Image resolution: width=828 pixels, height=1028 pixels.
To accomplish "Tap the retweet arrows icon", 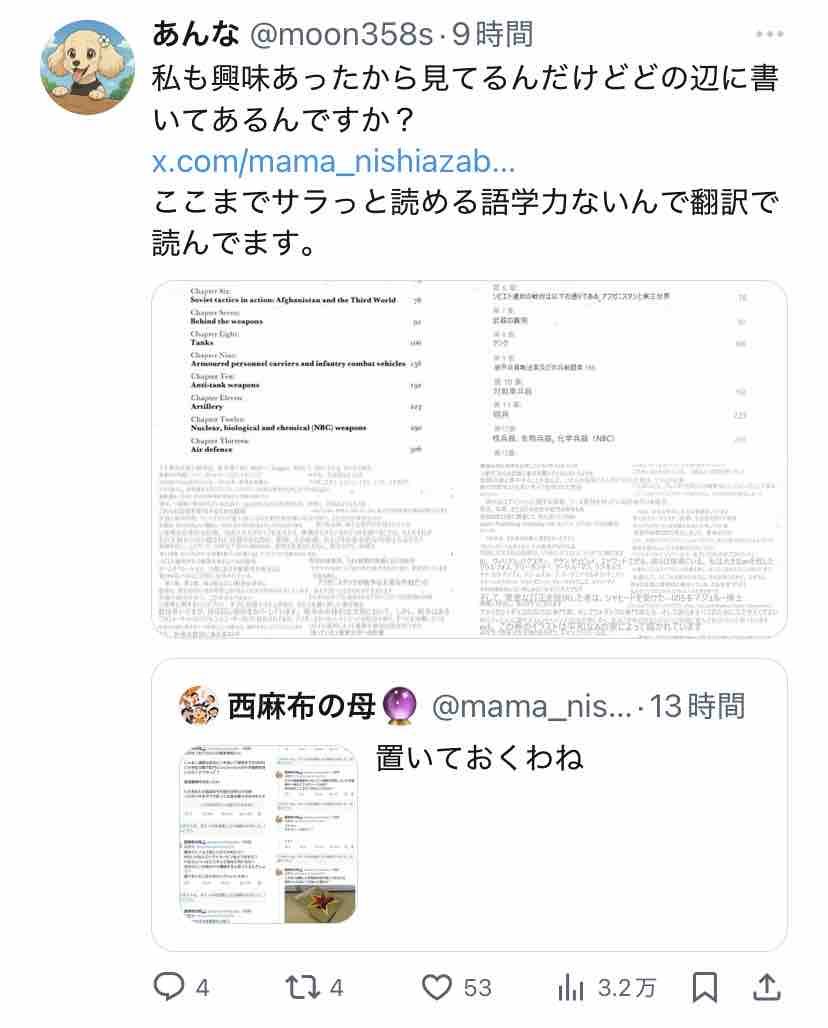I will [302, 987].
